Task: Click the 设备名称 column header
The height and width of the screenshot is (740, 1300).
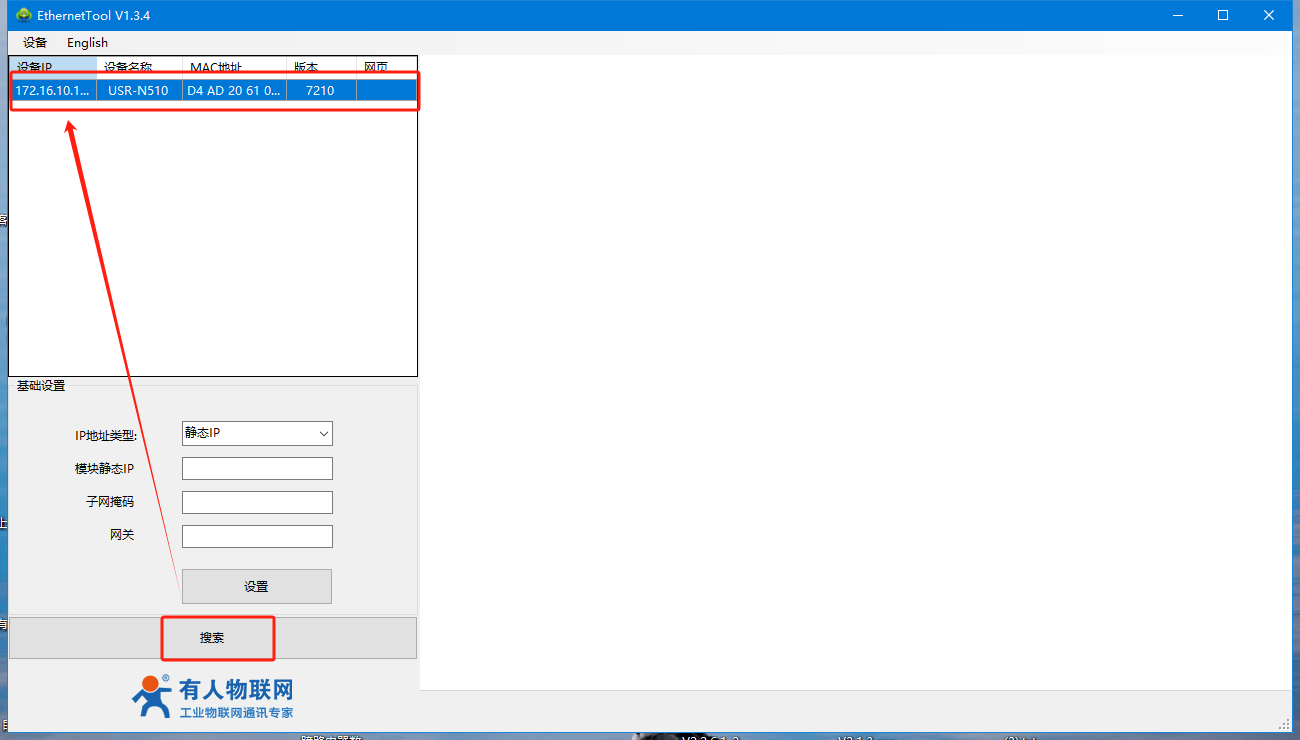Action: 140,66
